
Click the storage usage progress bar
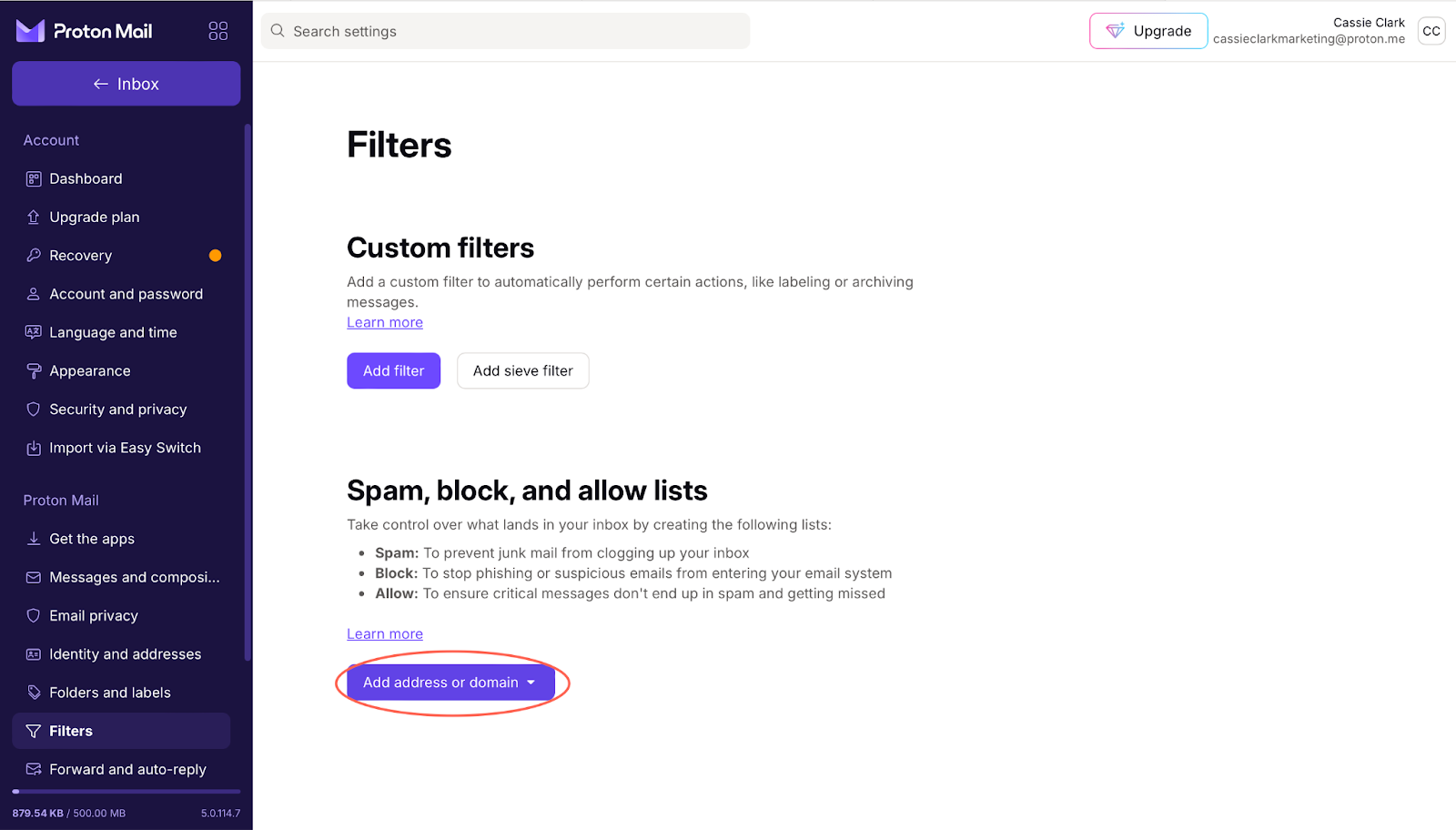point(126,792)
